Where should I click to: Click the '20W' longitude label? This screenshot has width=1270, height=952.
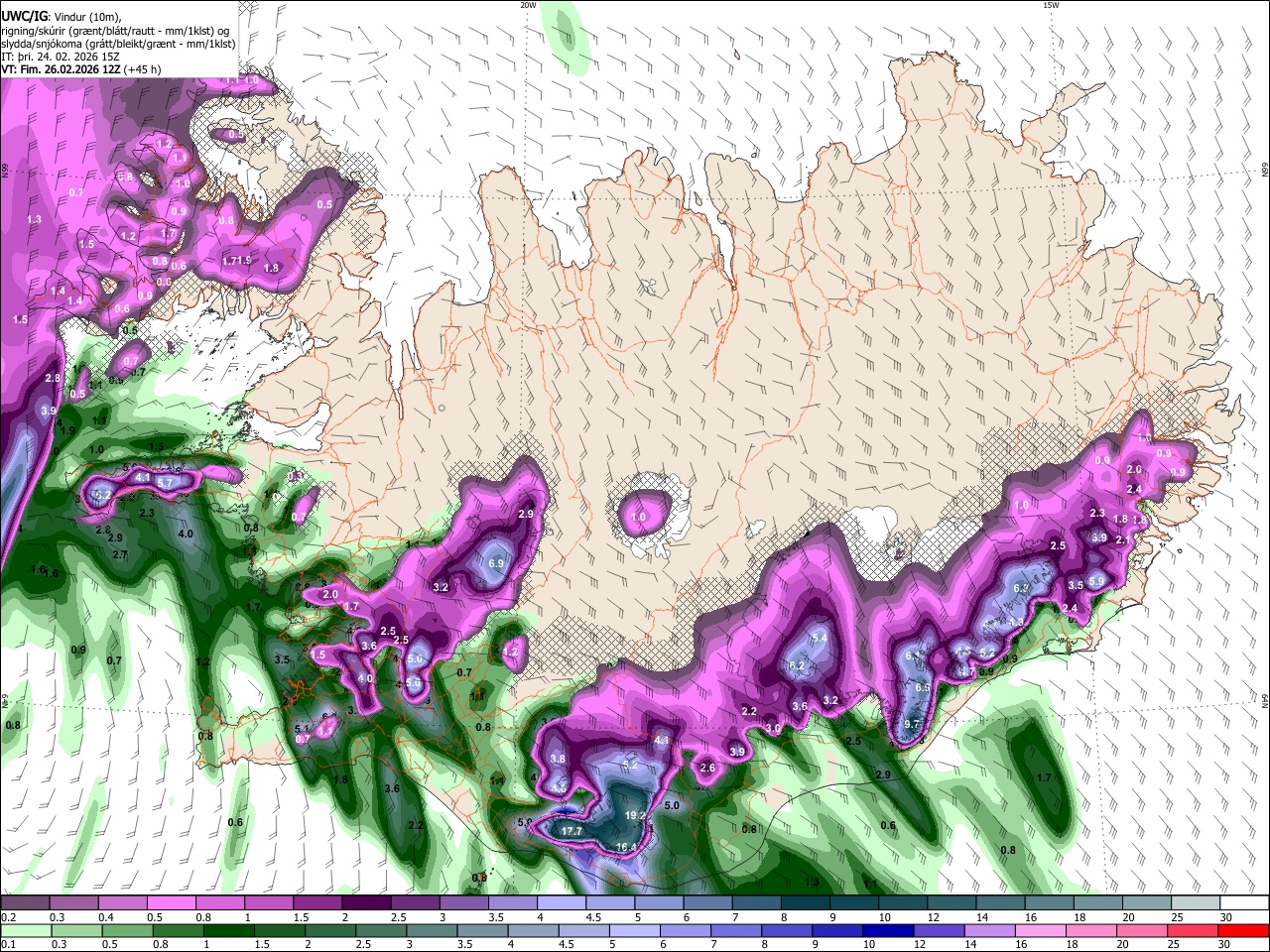[528, 5]
